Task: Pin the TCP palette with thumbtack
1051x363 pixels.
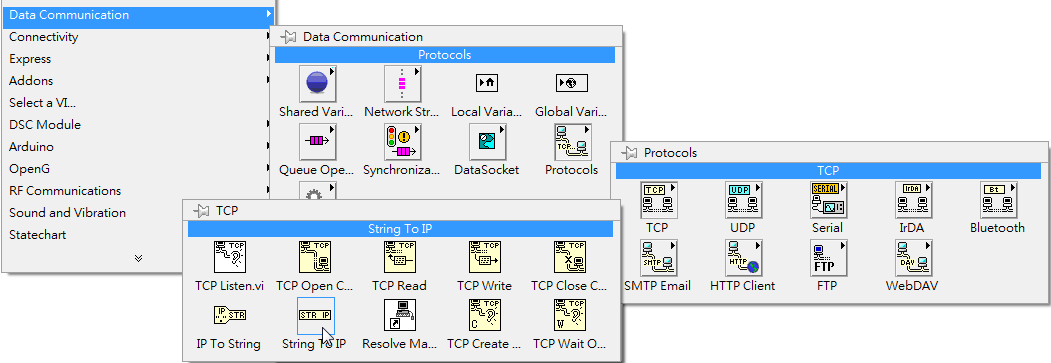Action: click(x=201, y=210)
